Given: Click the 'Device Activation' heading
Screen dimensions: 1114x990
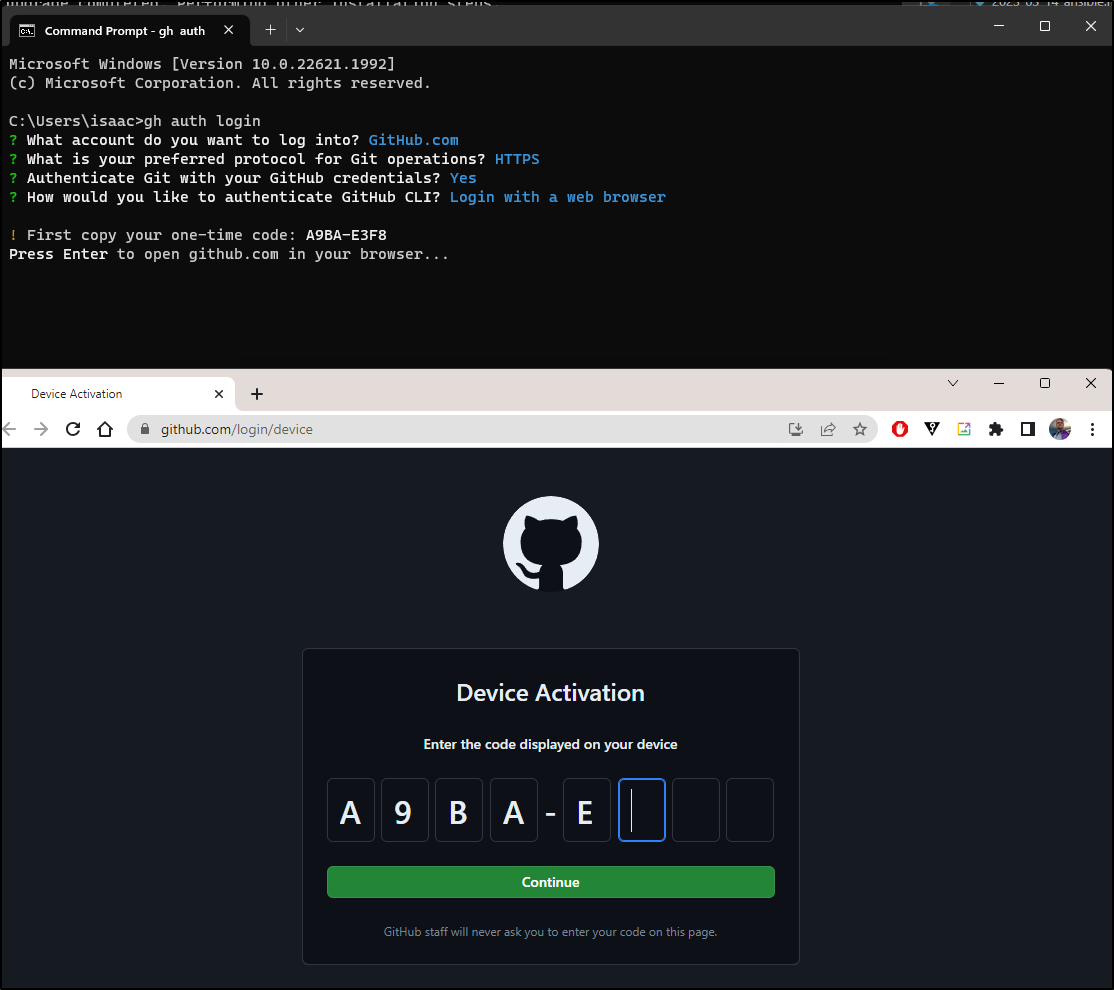Looking at the screenshot, I should click(551, 693).
